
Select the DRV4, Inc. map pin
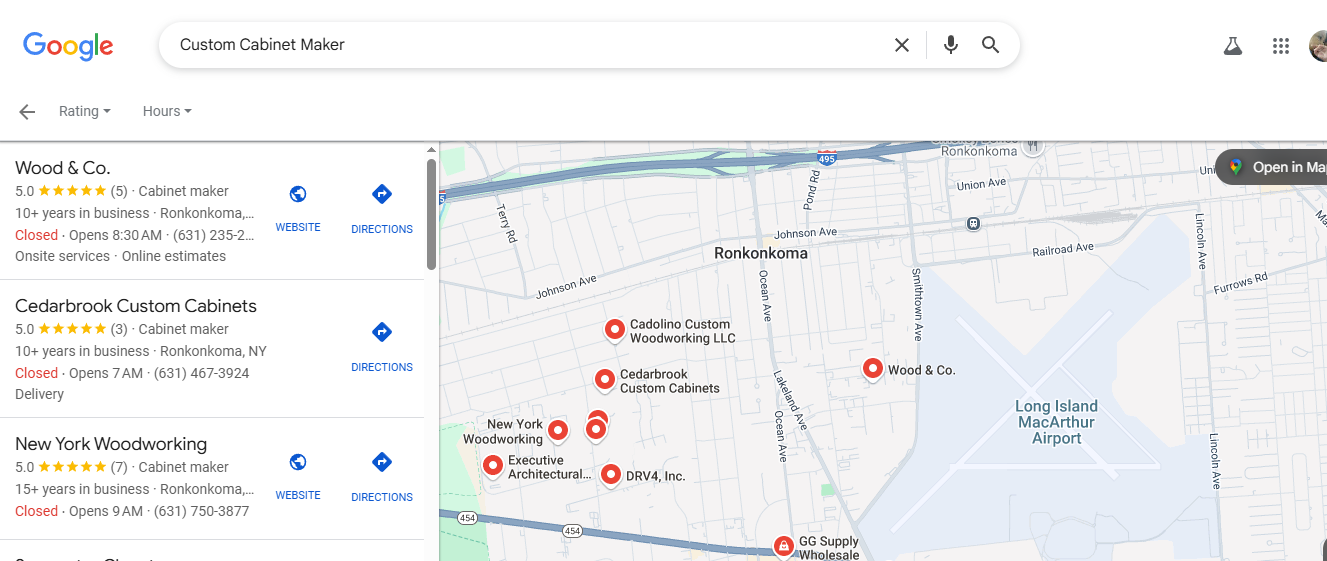click(611, 475)
